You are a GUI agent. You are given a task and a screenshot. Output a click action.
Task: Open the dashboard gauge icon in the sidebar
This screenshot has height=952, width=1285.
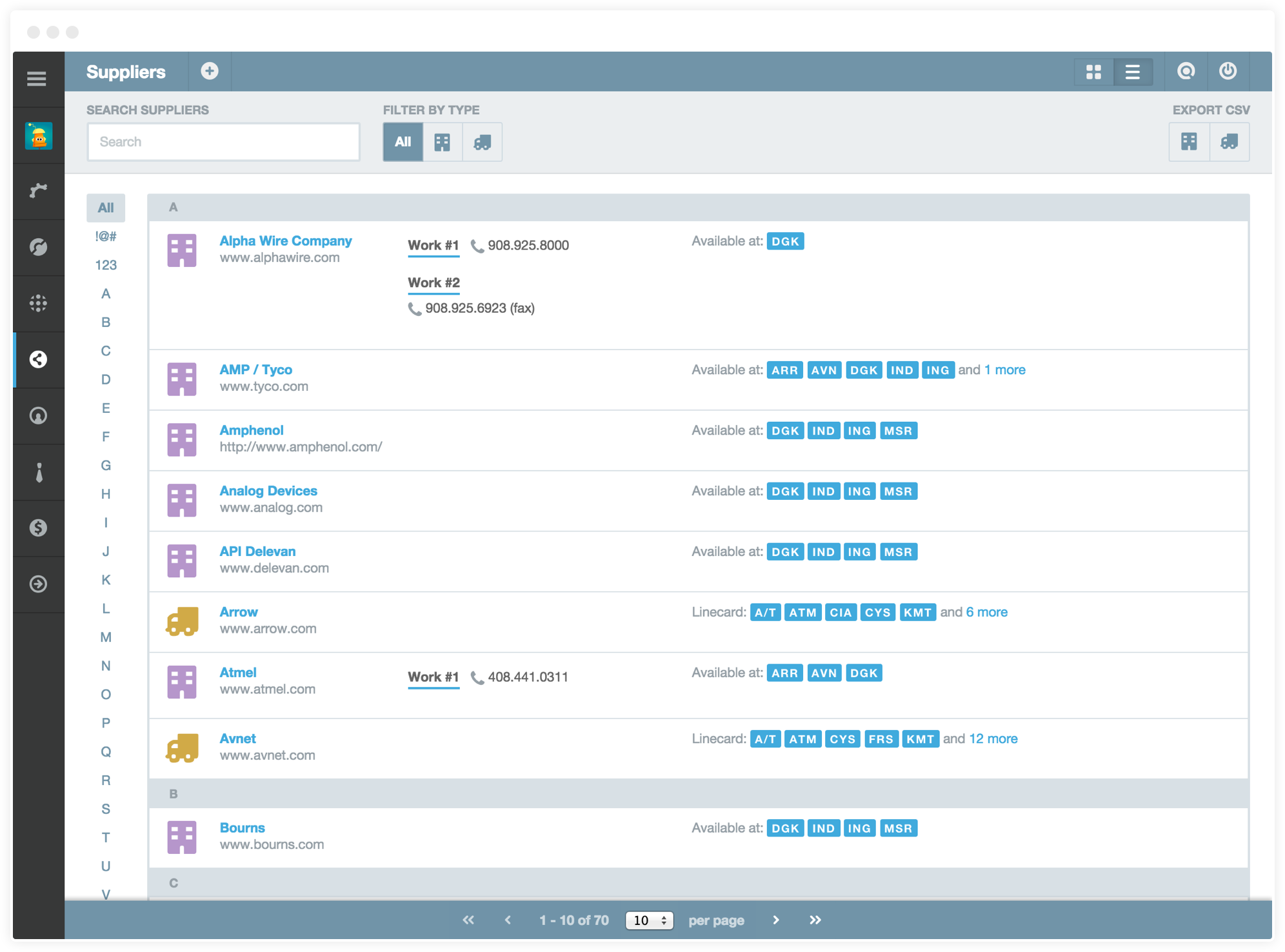[38, 247]
